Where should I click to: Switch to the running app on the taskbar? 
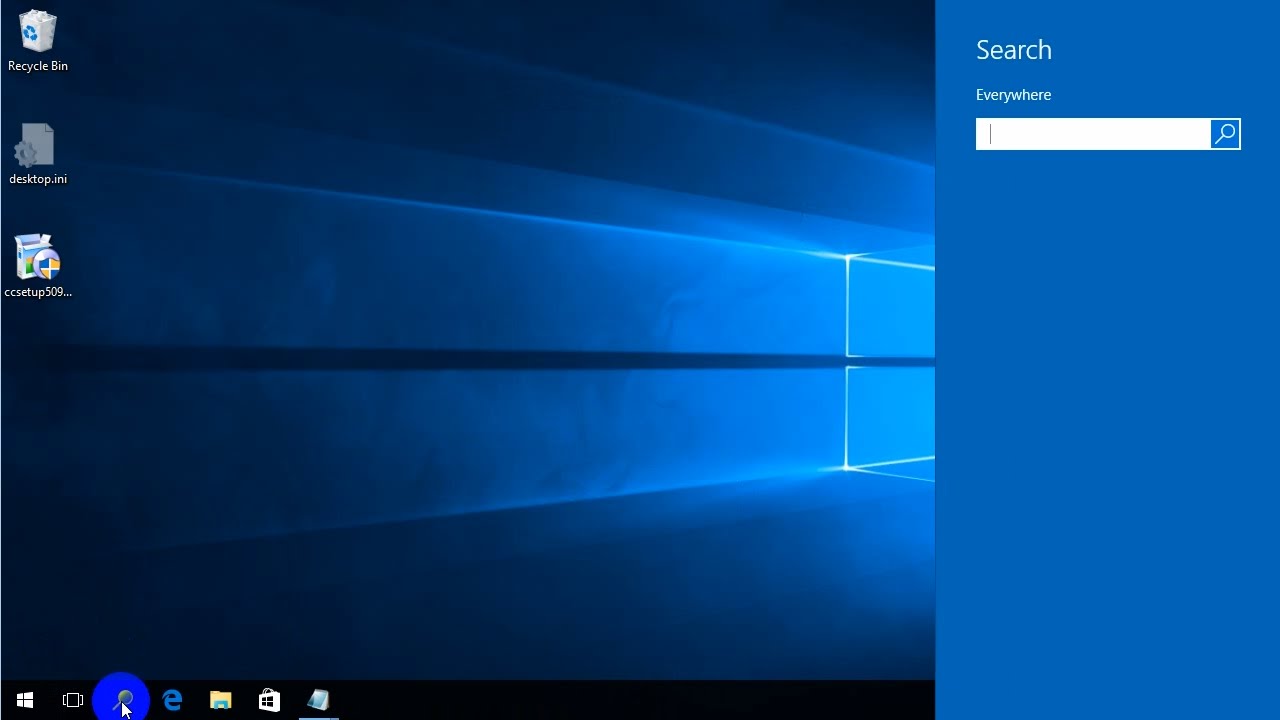pyautogui.click(x=318, y=700)
